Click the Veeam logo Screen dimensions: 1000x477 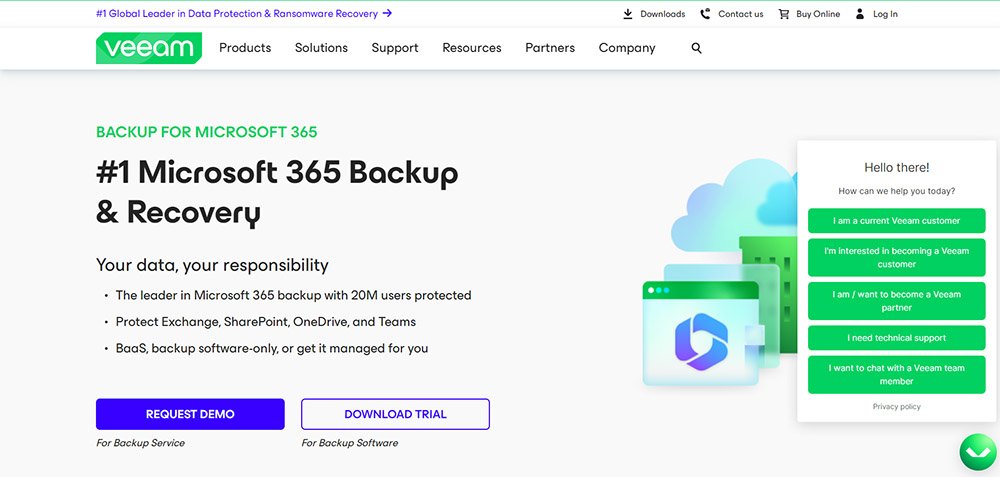point(149,48)
